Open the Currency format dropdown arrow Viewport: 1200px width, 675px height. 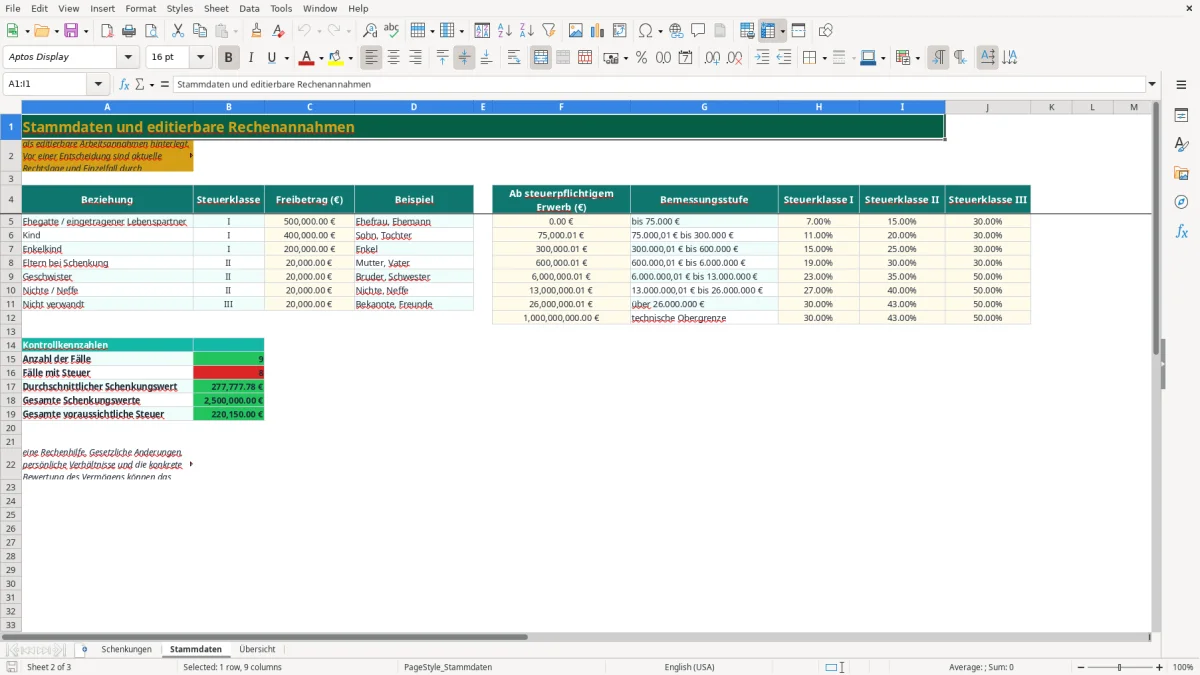[x=625, y=57]
